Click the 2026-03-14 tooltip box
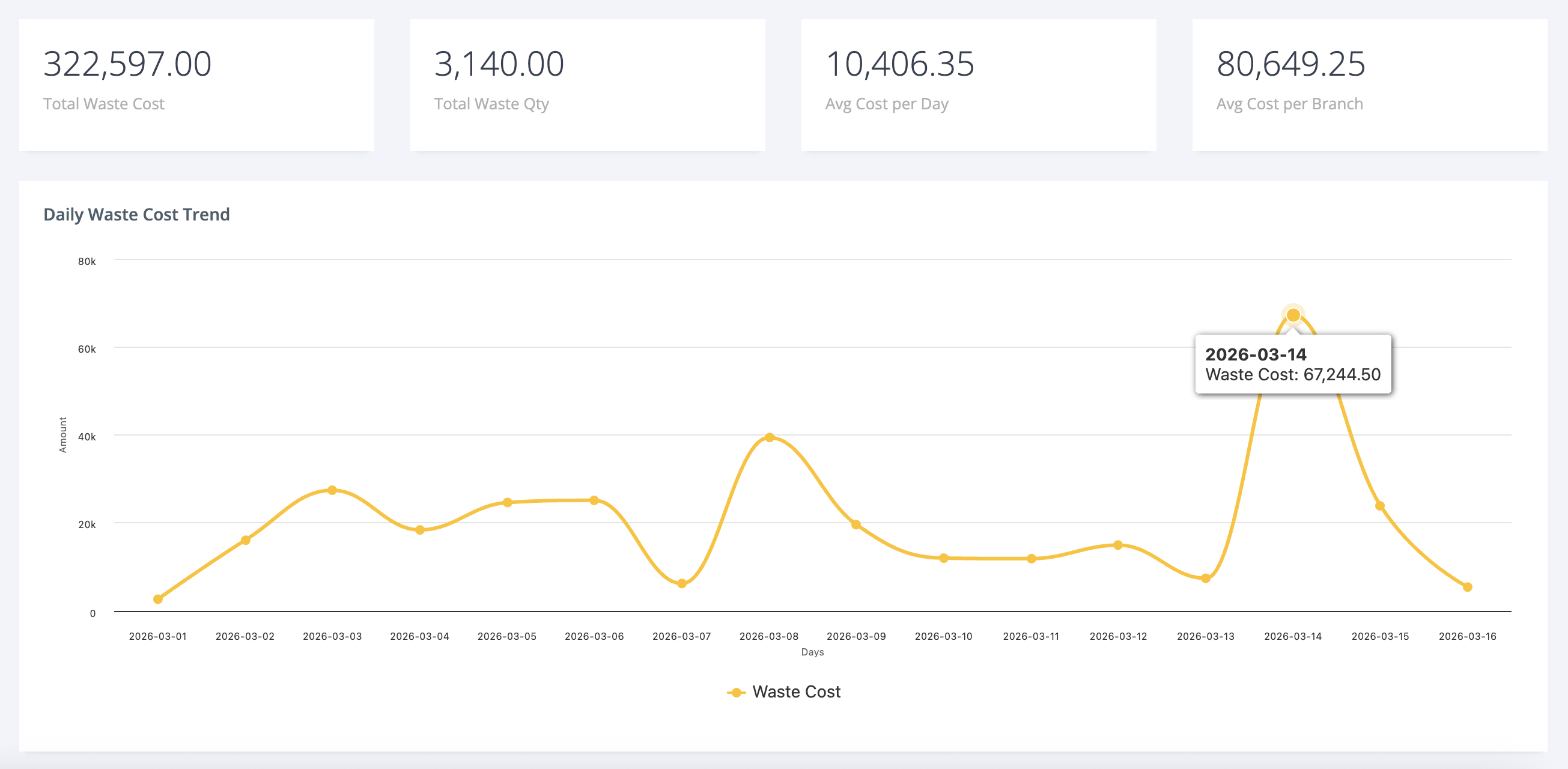 pos(1293,364)
